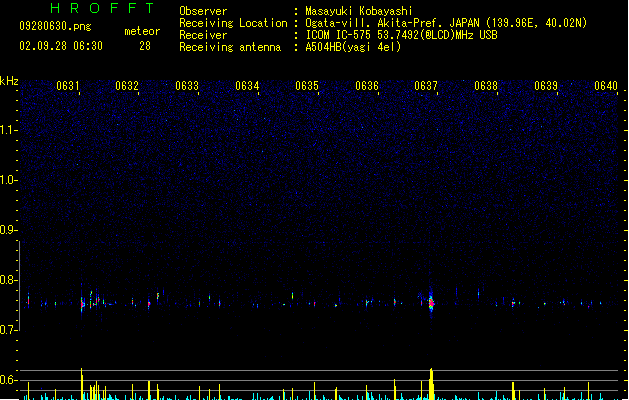Click the Receiving Location label
This screenshot has width=629, height=400.
click(233, 23)
